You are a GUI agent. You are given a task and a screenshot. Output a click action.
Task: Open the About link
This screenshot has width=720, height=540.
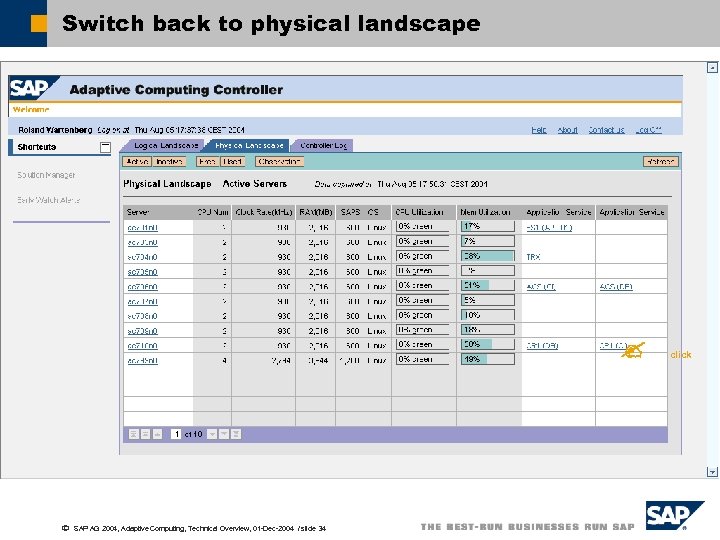tap(568, 130)
